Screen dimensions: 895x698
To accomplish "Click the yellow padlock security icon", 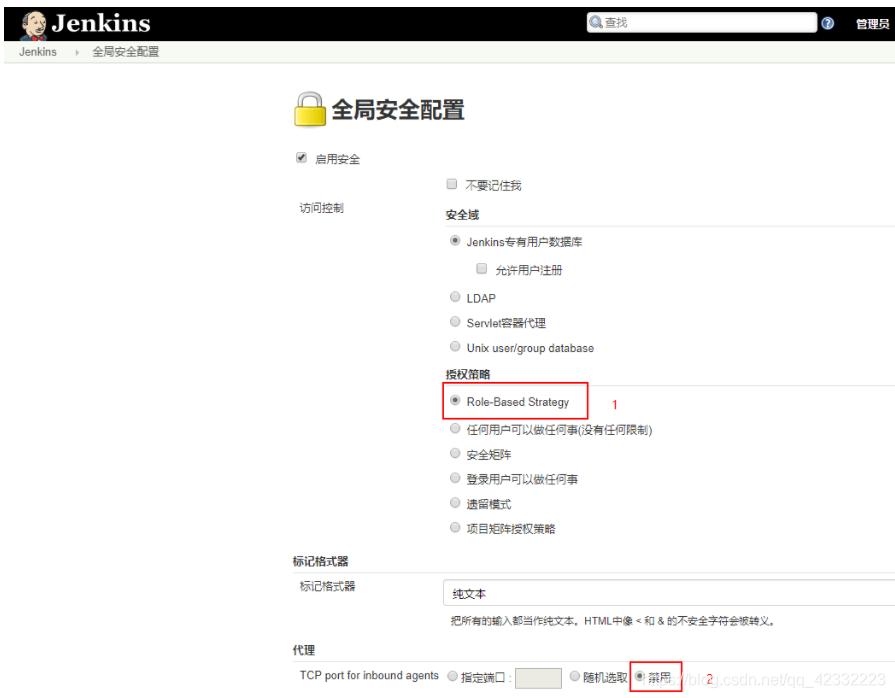I will point(309,109).
